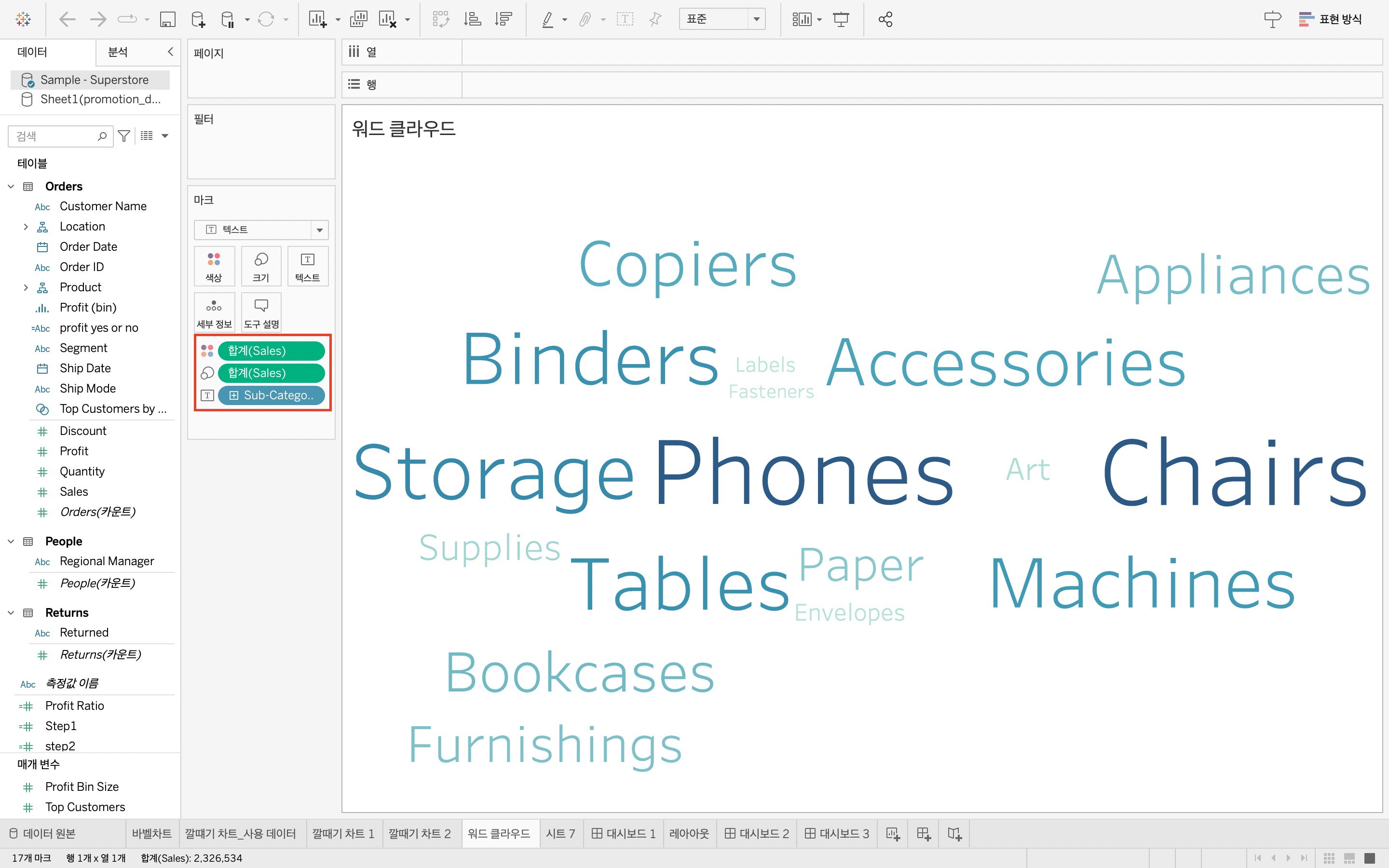Image resolution: width=1389 pixels, height=868 pixels.
Task: Filter the data pane fields with the funnel icon
Action: coord(123,136)
